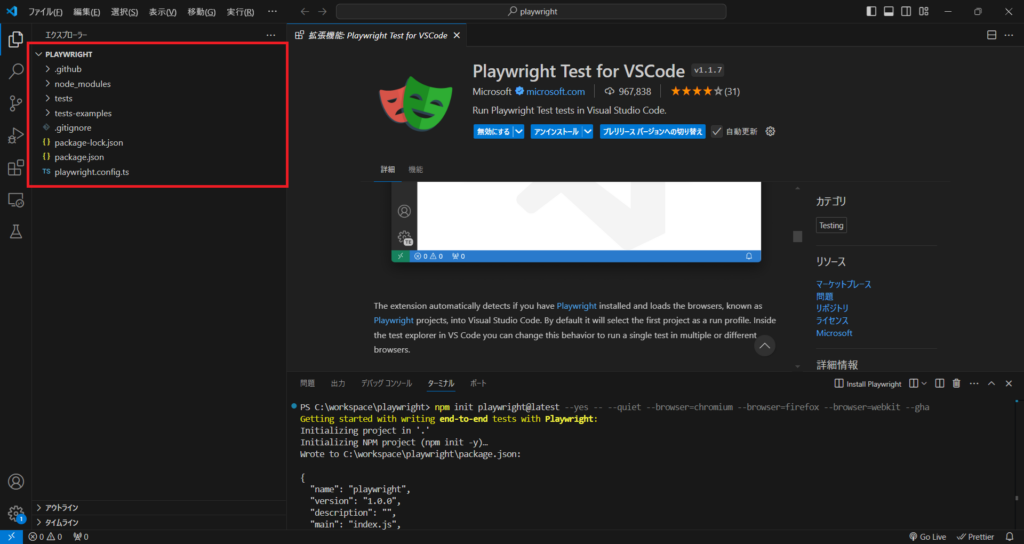Image resolution: width=1024 pixels, height=544 pixels.
Task: Open the Testing flask icon
Action: pos(16,232)
